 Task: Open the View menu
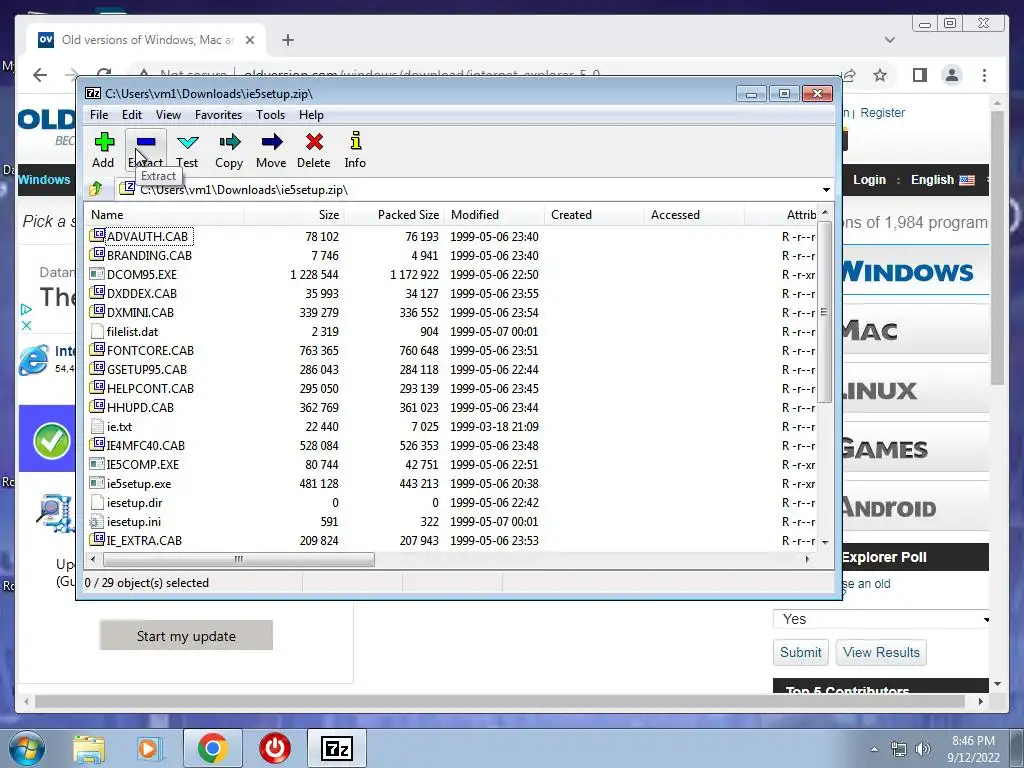coord(168,115)
